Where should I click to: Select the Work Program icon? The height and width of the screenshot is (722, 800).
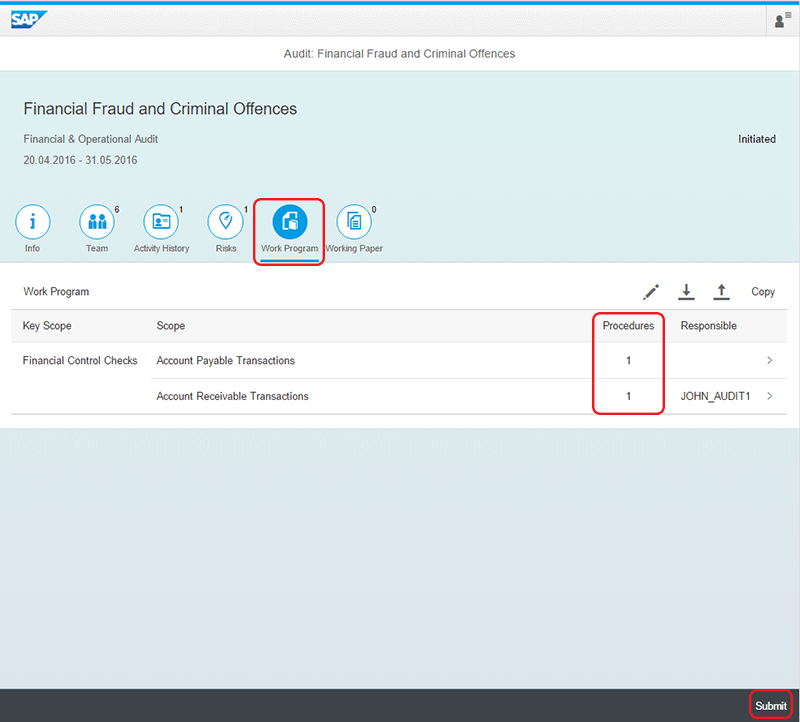pyautogui.click(x=290, y=222)
